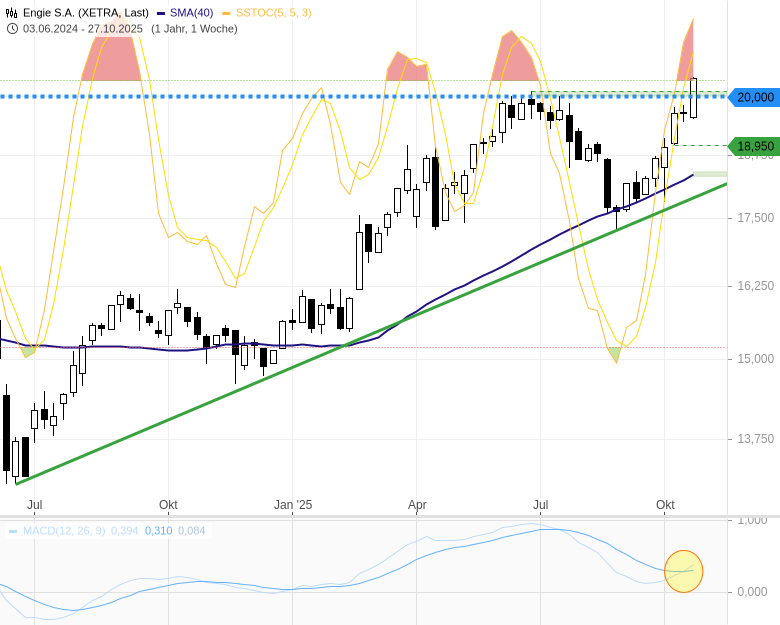
Task: Click the orange SSTOC legend marker
Action: click(x=227, y=13)
